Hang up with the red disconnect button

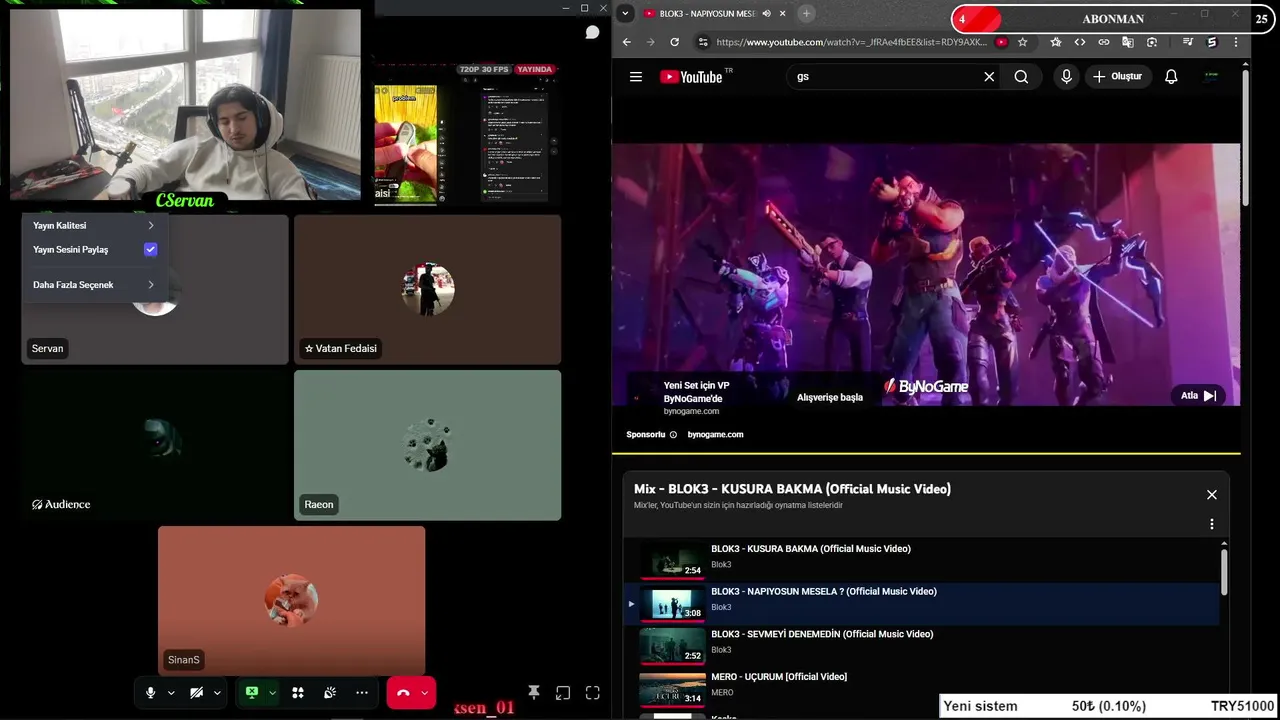403,692
